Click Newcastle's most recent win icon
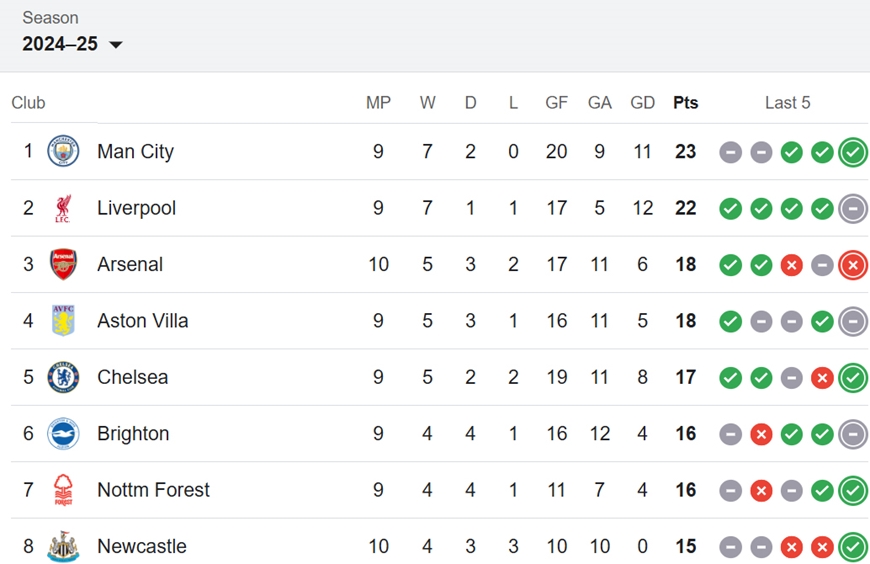The height and width of the screenshot is (564, 870). pyautogui.click(x=853, y=547)
